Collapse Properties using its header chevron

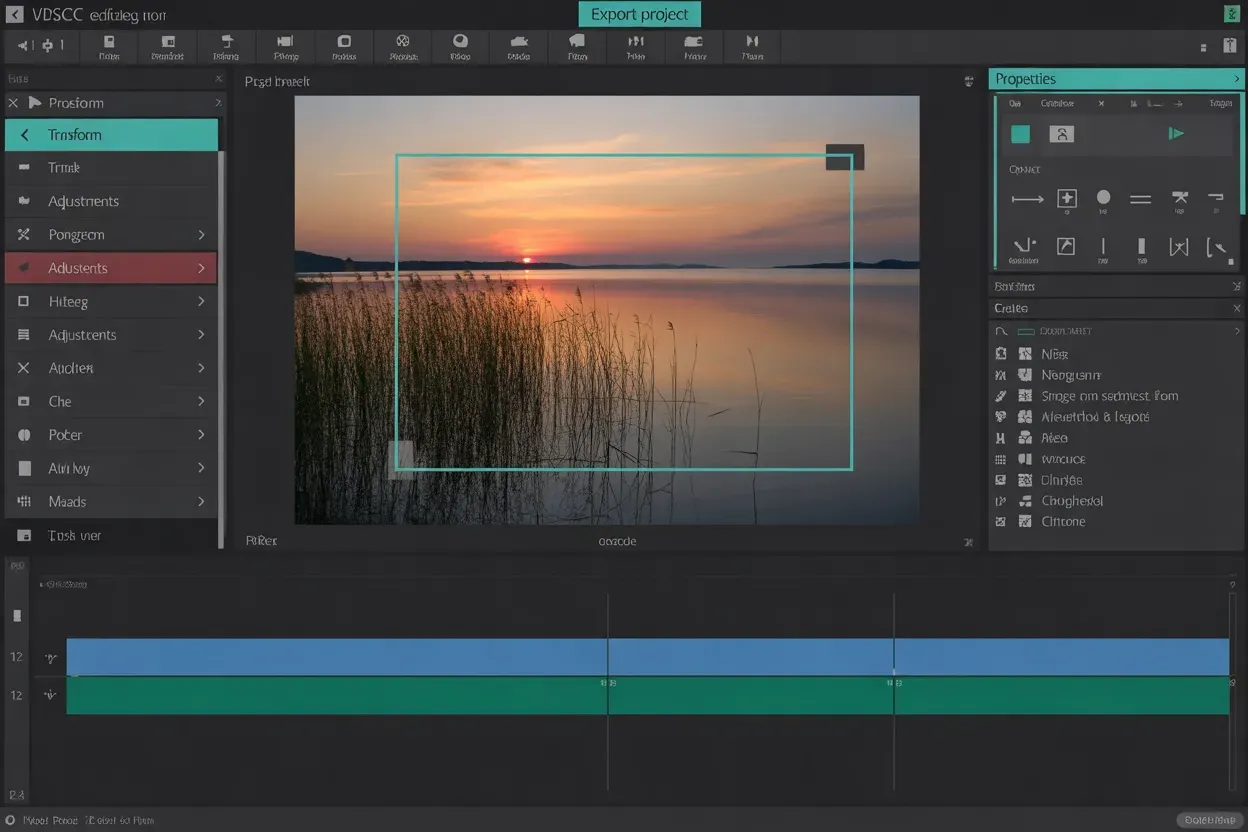pos(1237,79)
